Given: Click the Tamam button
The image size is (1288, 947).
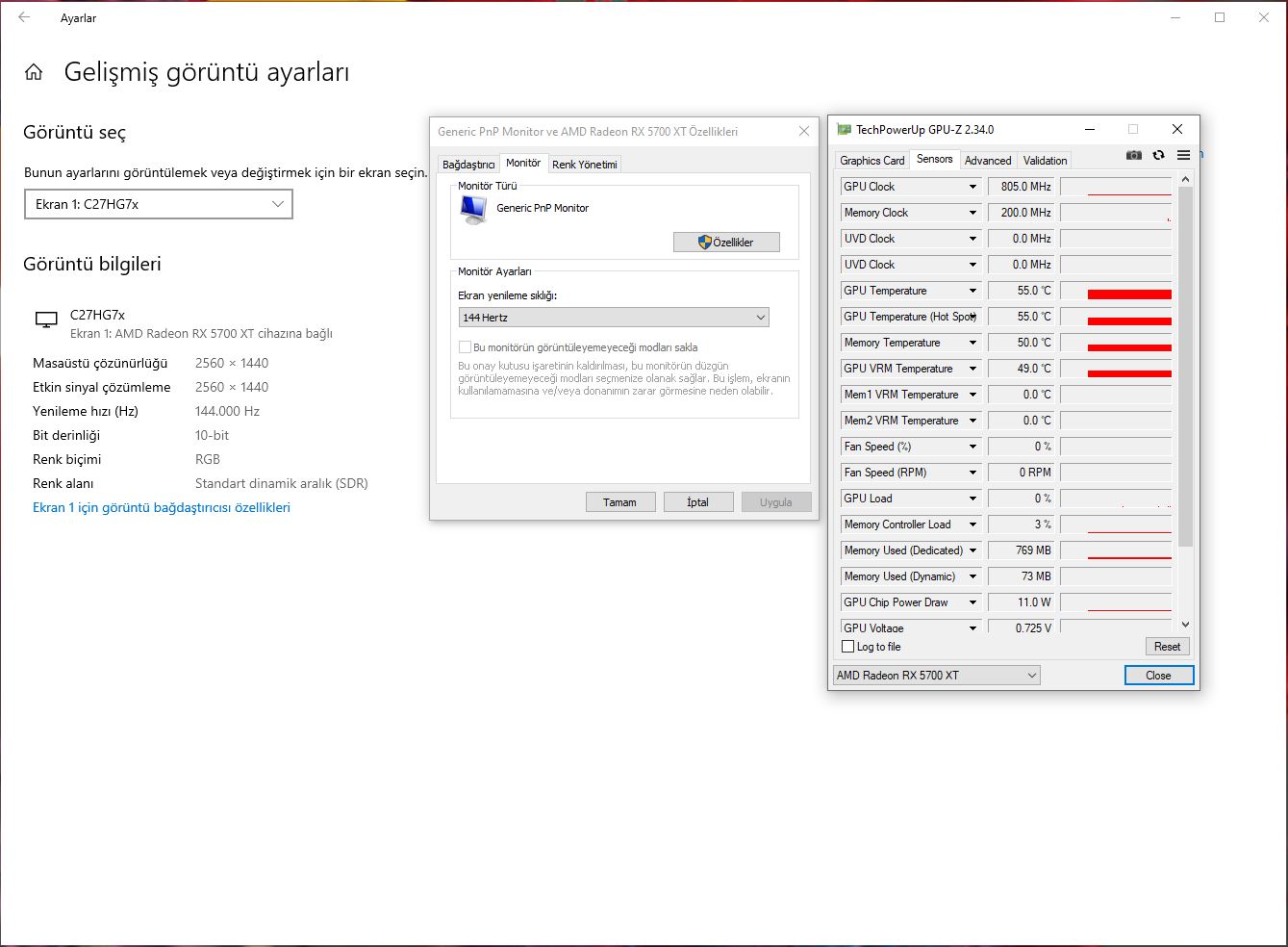Looking at the screenshot, I should [x=620, y=502].
